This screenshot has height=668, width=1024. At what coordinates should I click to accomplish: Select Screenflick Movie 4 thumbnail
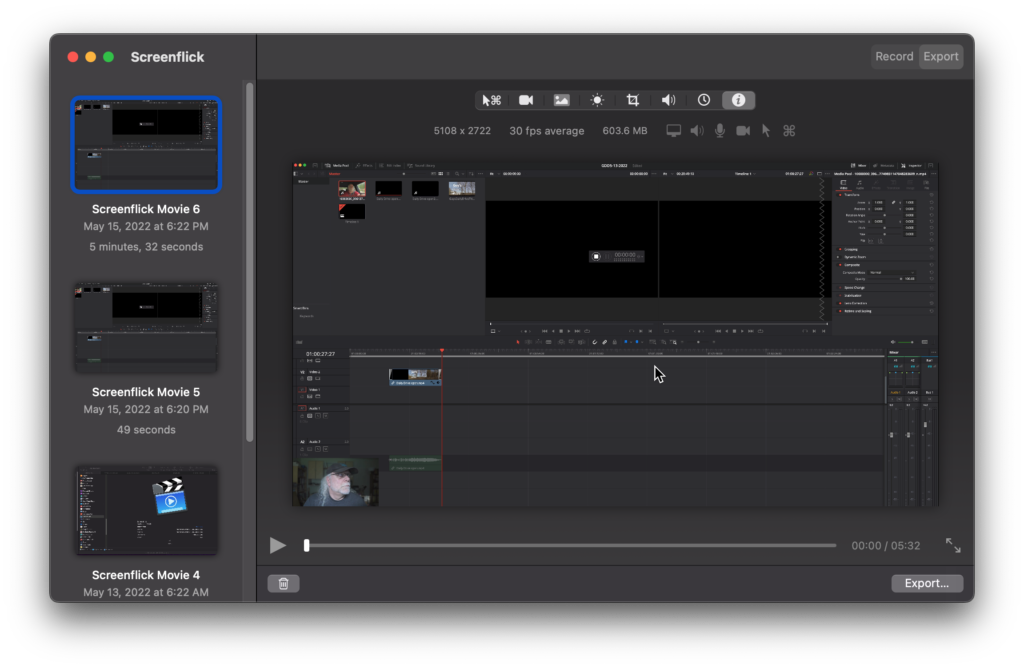point(146,511)
